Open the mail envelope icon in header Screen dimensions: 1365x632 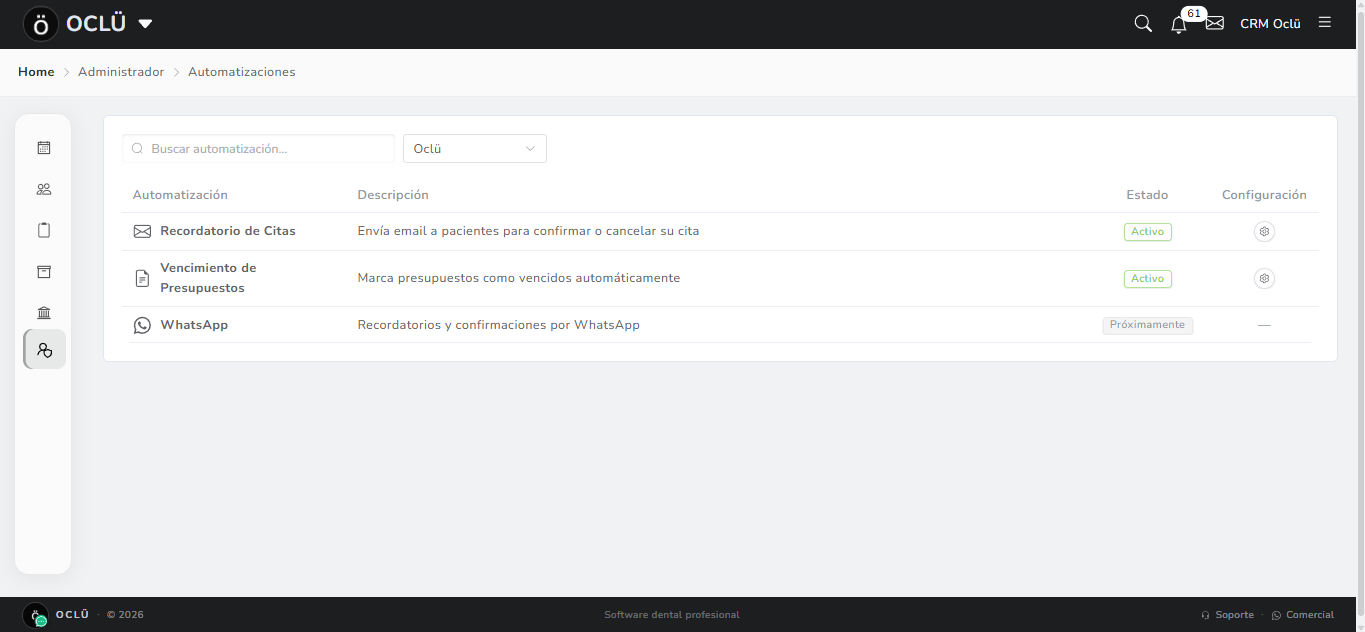(x=1215, y=23)
